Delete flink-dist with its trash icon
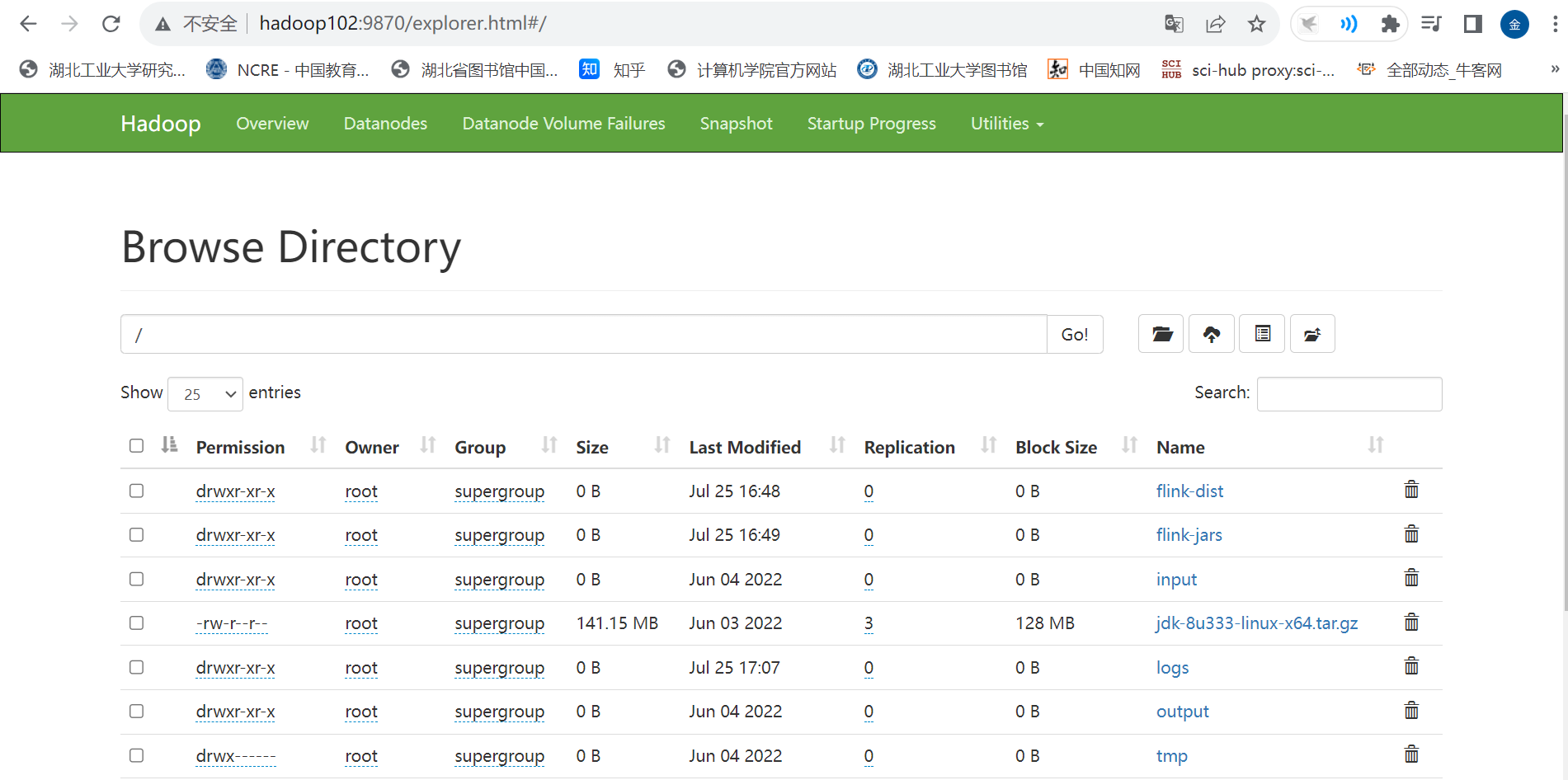Screen dimensions: 1568x780 click(x=1411, y=490)
